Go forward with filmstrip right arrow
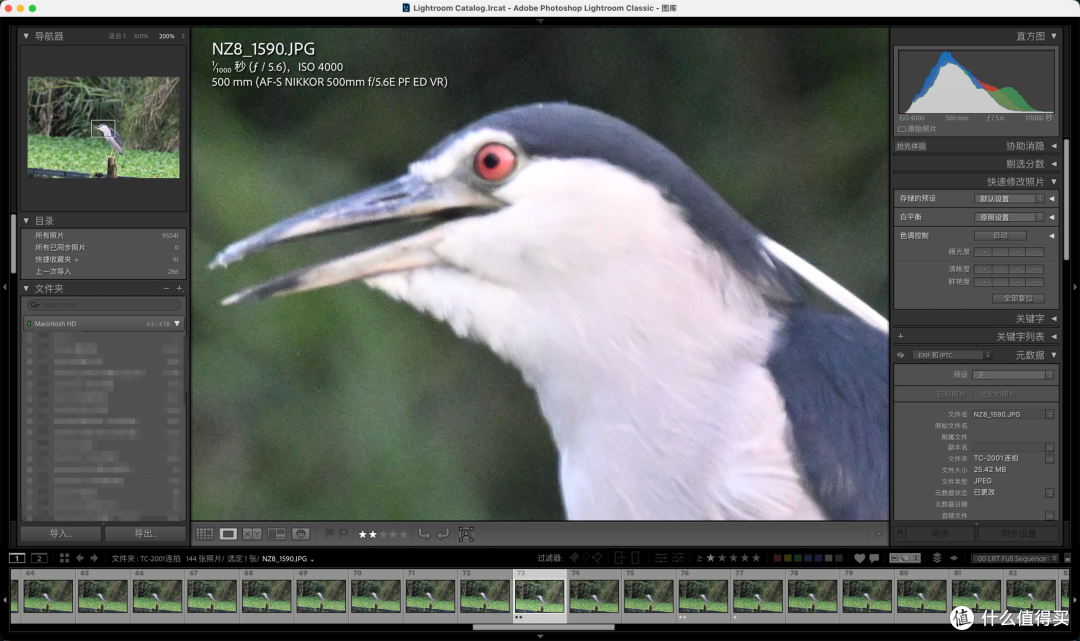The image size is (1080, 641). click(94, 558)
